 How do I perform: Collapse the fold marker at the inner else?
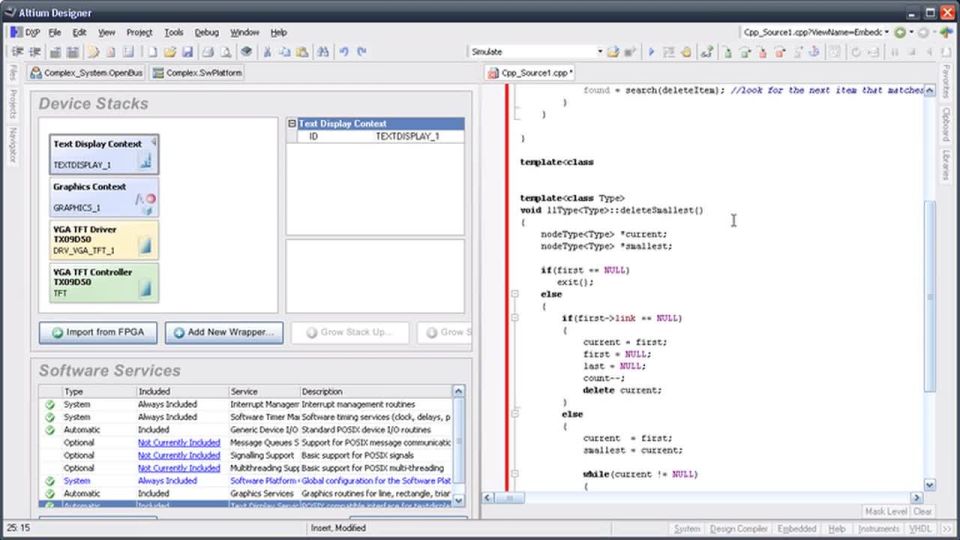click(515, 414)
